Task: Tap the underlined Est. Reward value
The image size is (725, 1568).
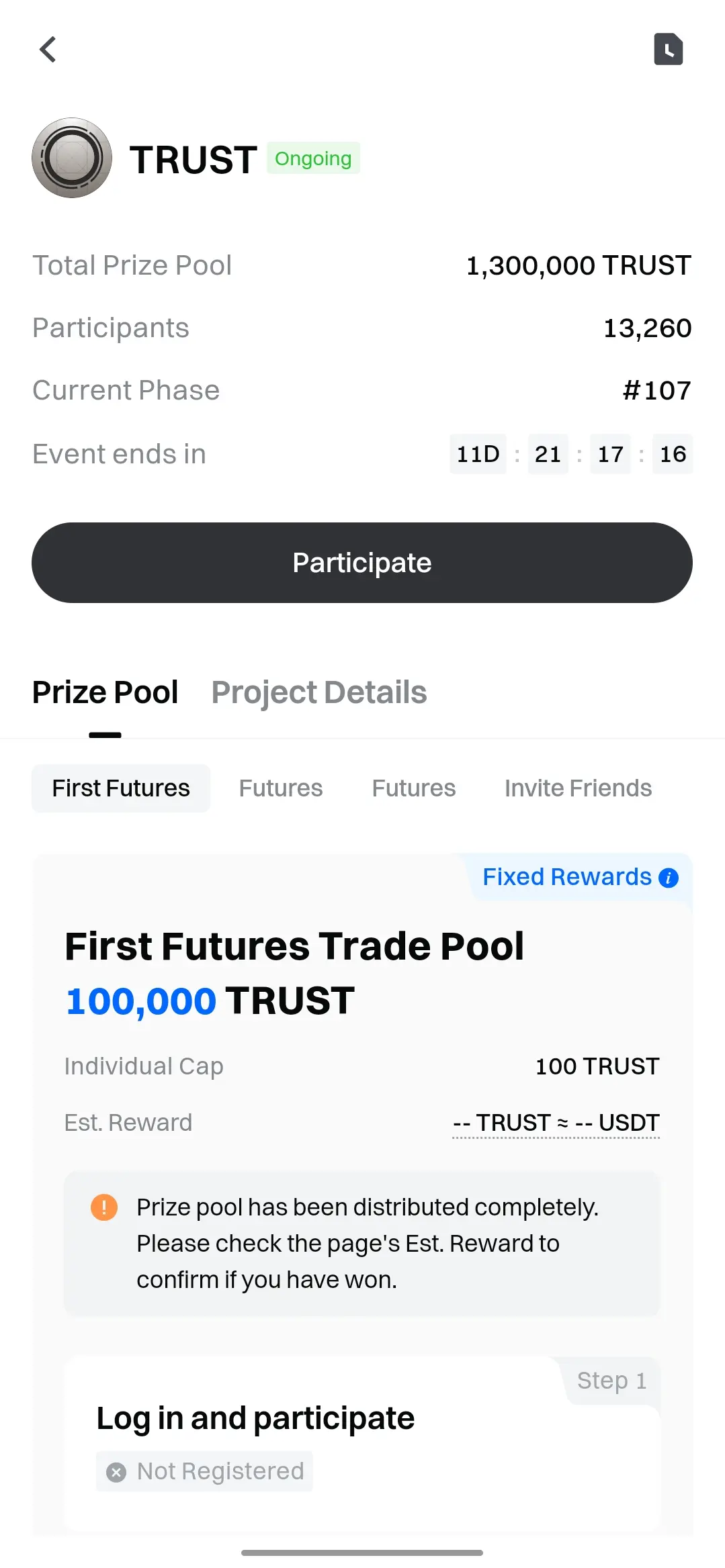Action: tap(556, 1123)
